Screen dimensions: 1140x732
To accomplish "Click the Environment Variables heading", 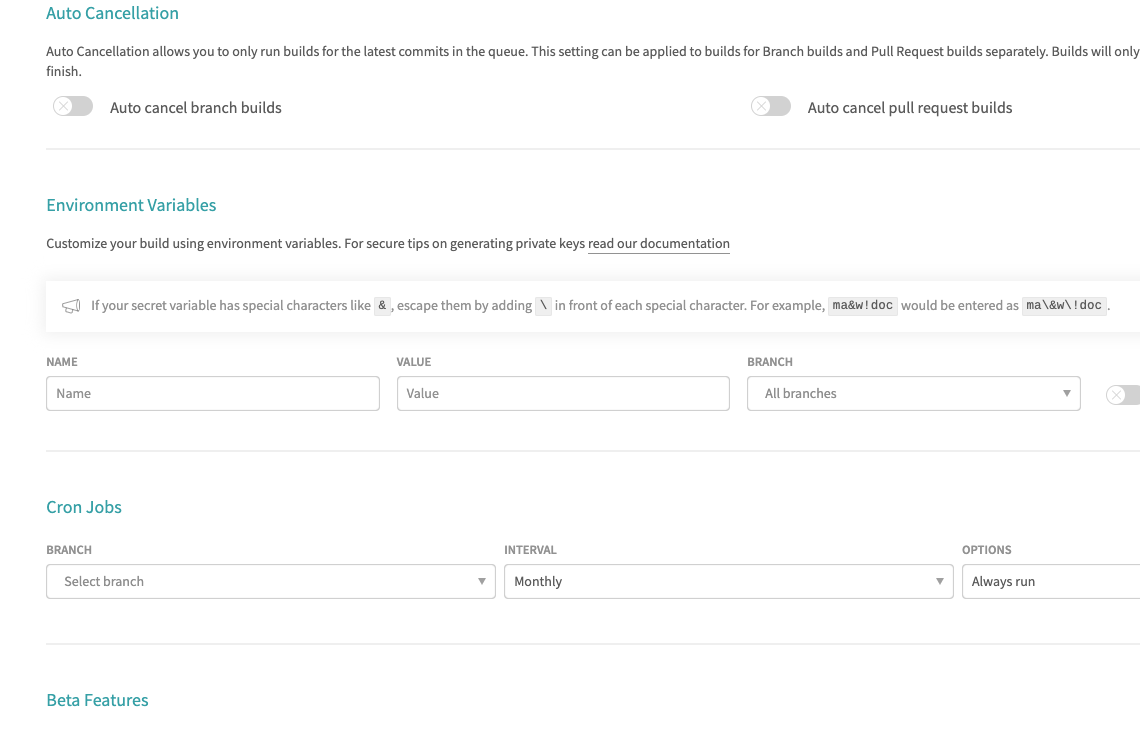I will [132, 205].
